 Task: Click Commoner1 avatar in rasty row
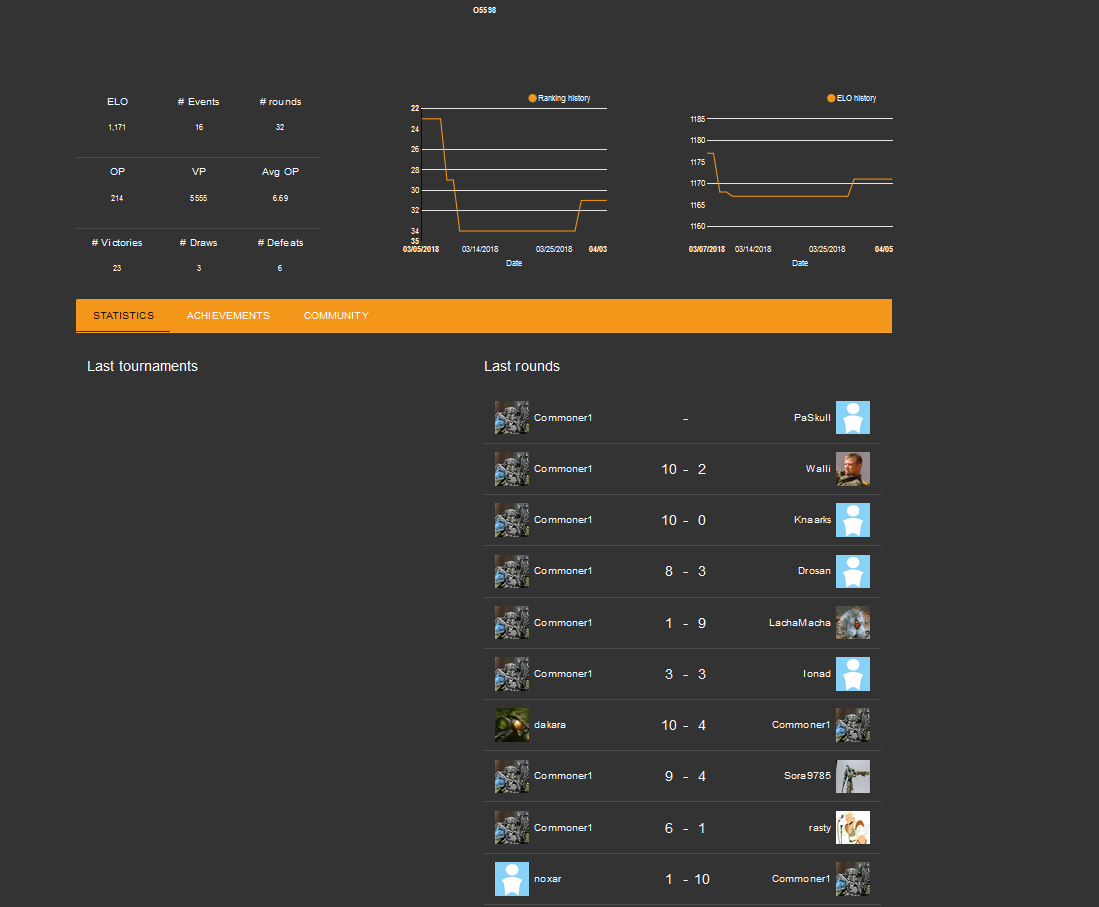[x=512, y=828]
